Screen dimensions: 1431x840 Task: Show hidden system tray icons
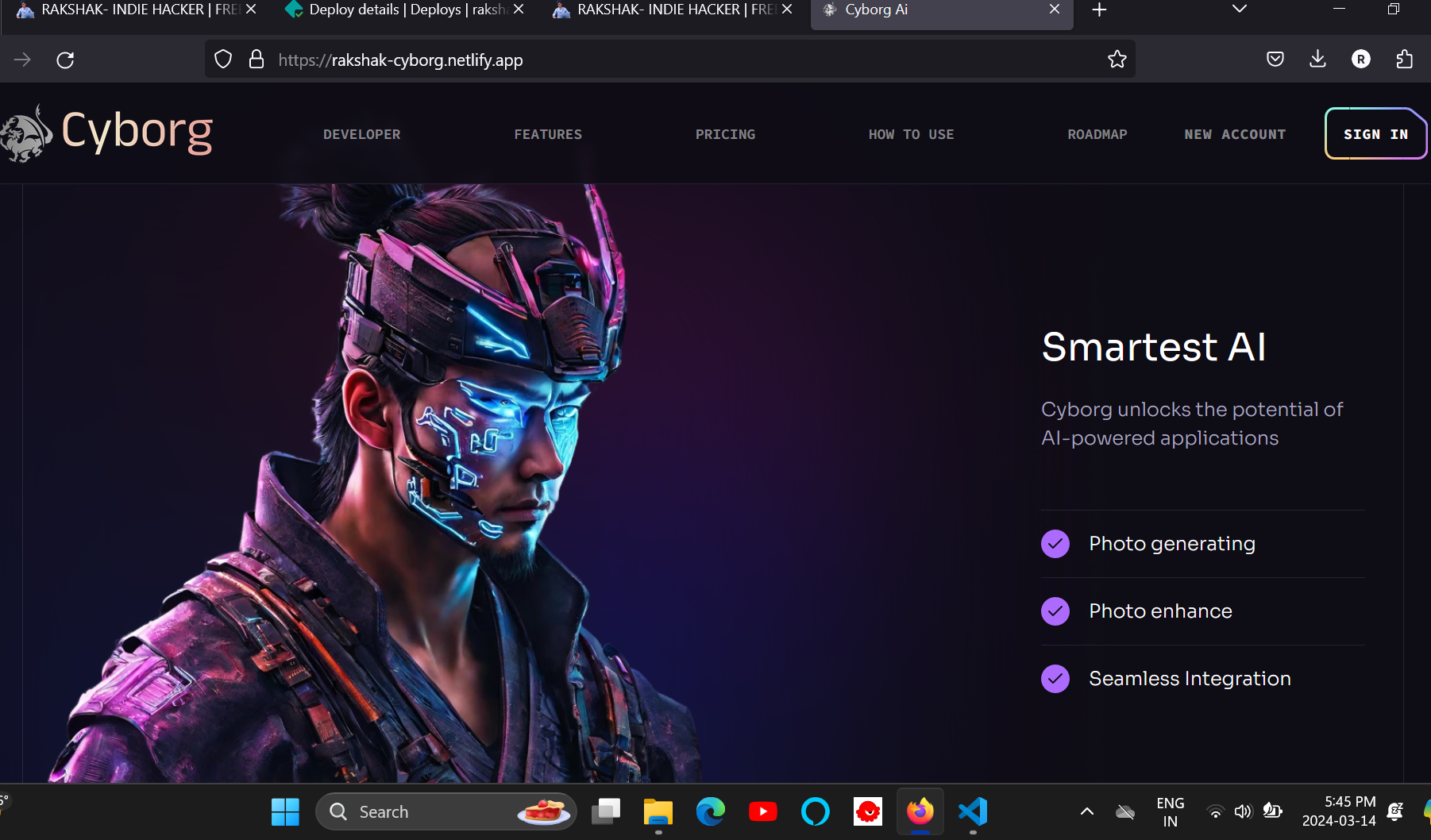[1087, 811]
